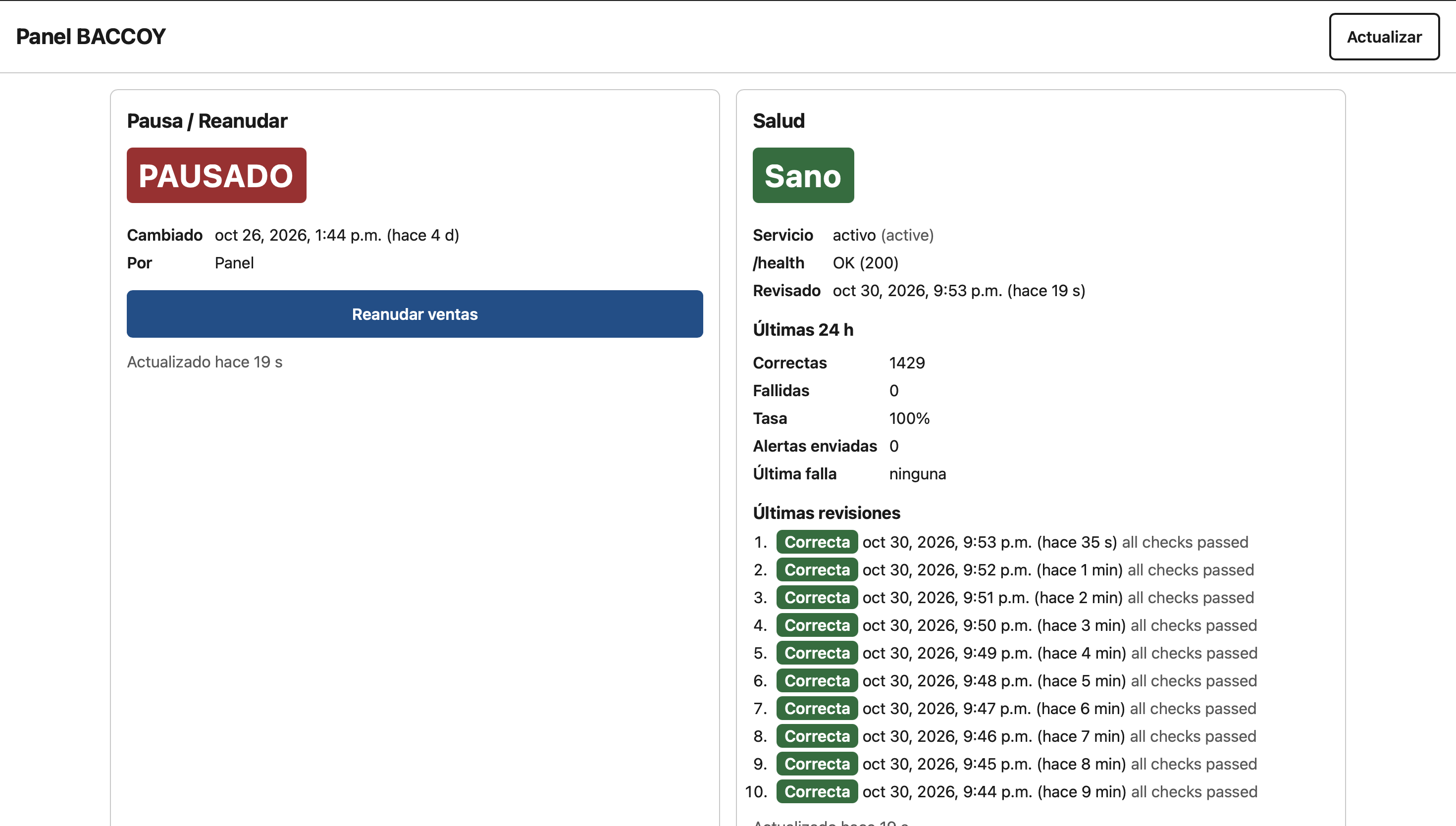Click Correcta badge for 9:51 p.m. check

[817, 597]
